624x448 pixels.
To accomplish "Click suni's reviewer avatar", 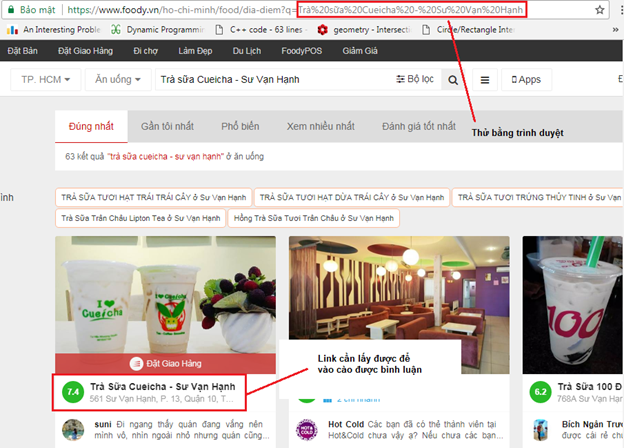I will 73,430.
